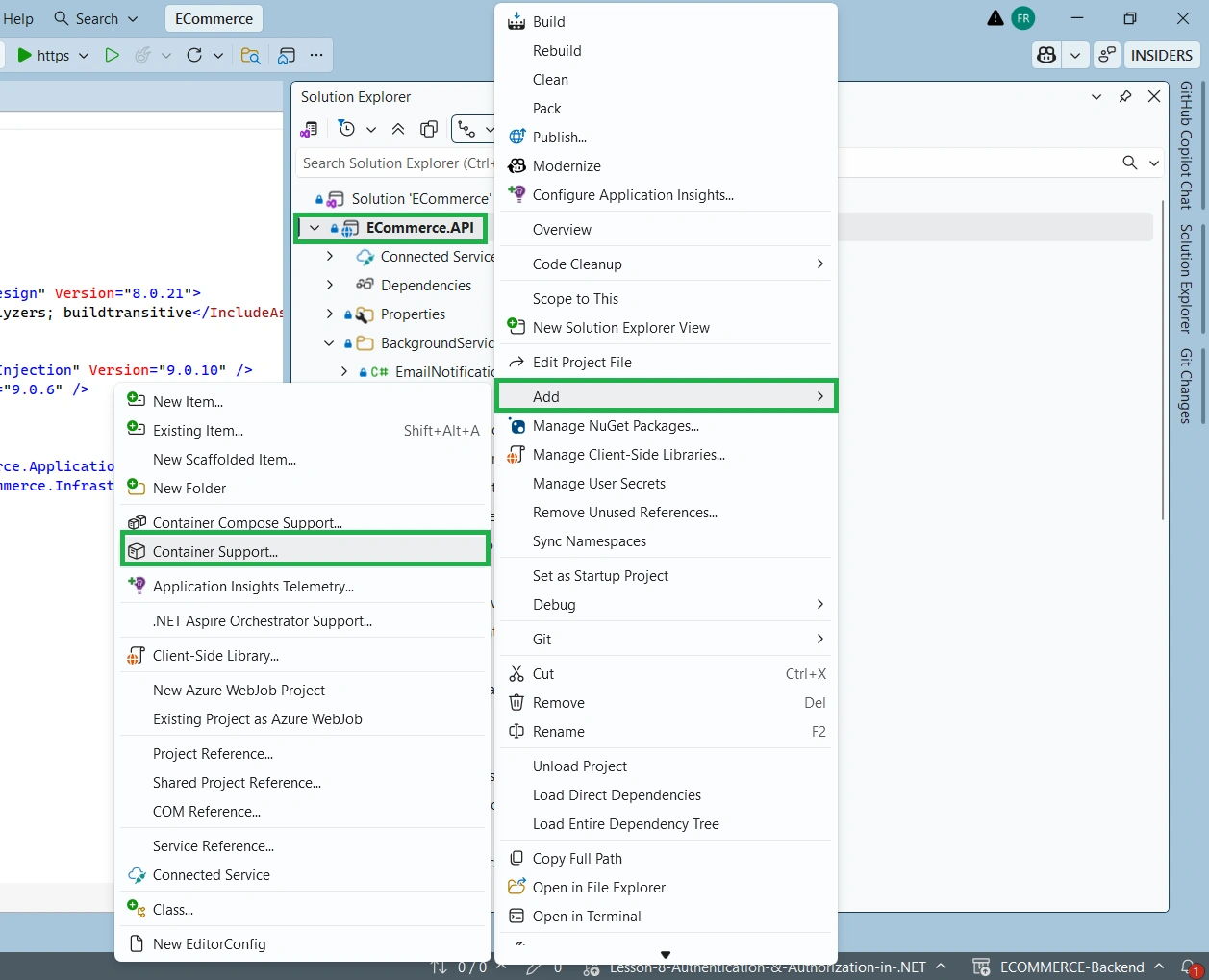This screenshot has height=980, width=1209.
Task: Expand the Dependencies tree node
Action: click(x=330, y=286)
